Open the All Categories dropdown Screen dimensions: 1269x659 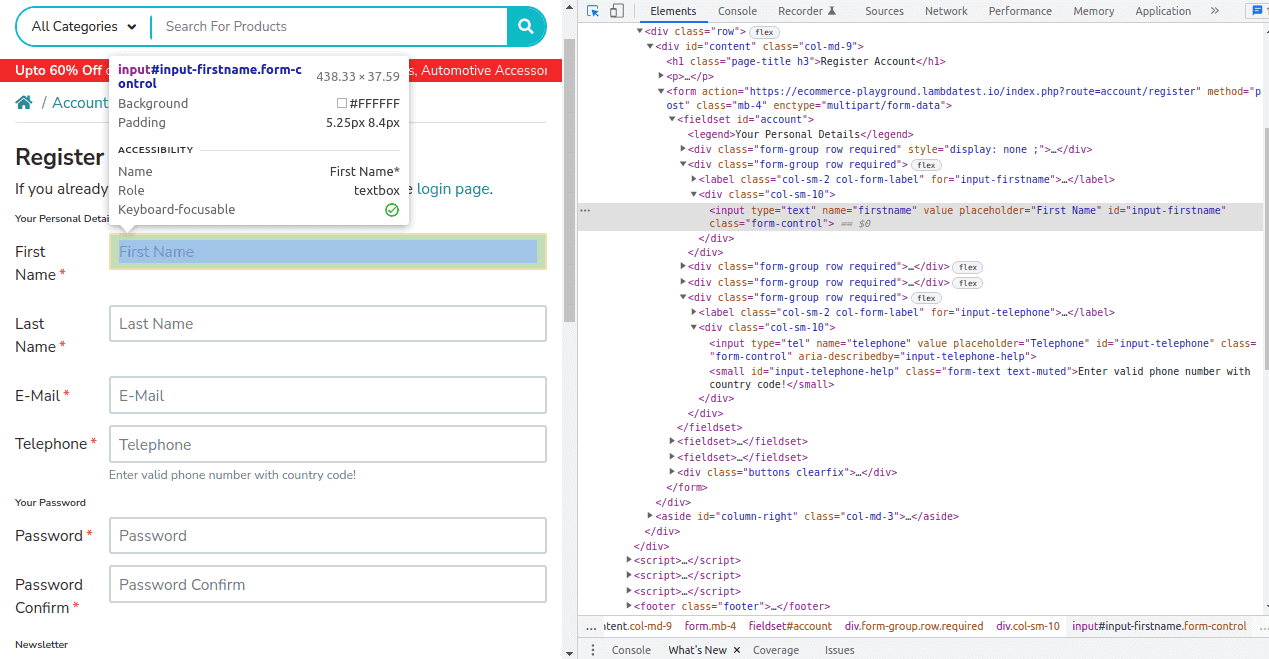[80, 27]
